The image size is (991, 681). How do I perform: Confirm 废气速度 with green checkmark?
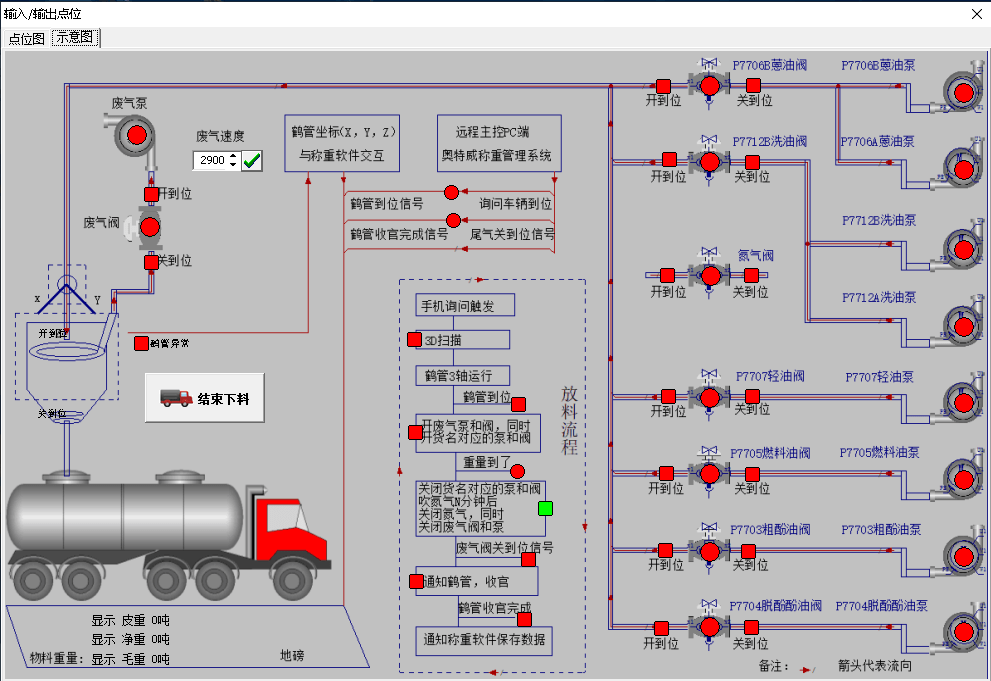click(252, 160)
